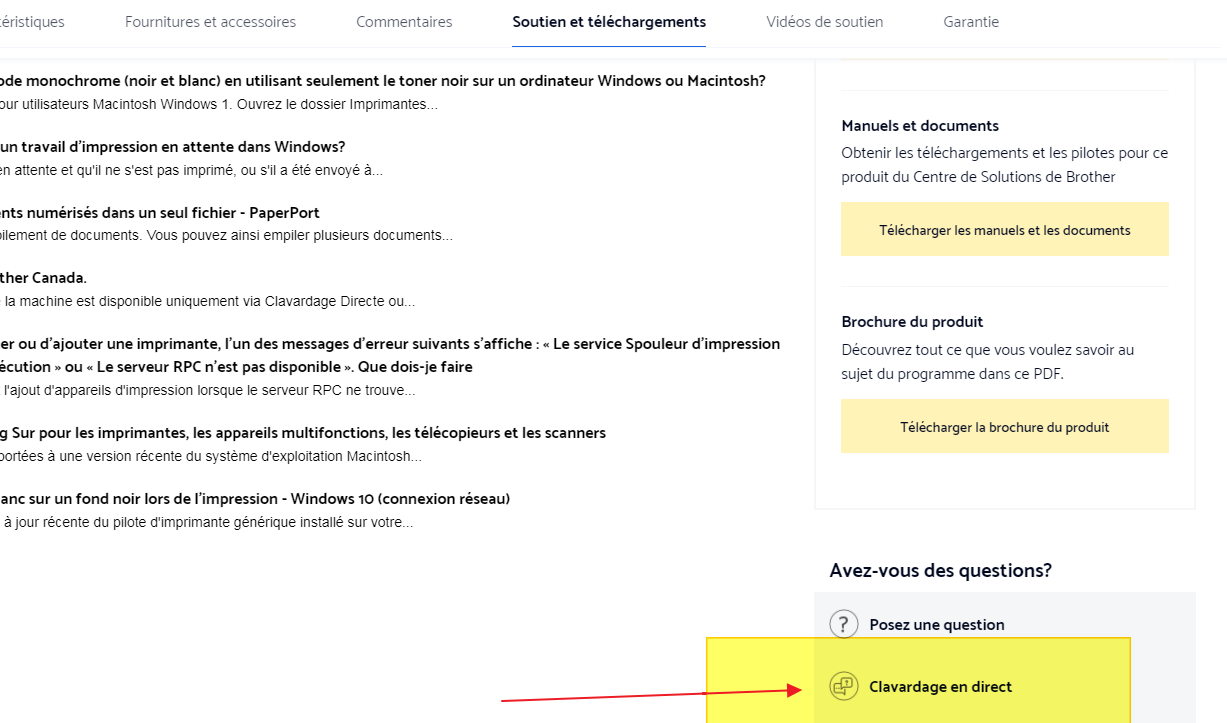Viewport: 1227px width, 723px height.
Task: Open the PaperPort scanned documents FAQ
Action: tap(160, 213)
